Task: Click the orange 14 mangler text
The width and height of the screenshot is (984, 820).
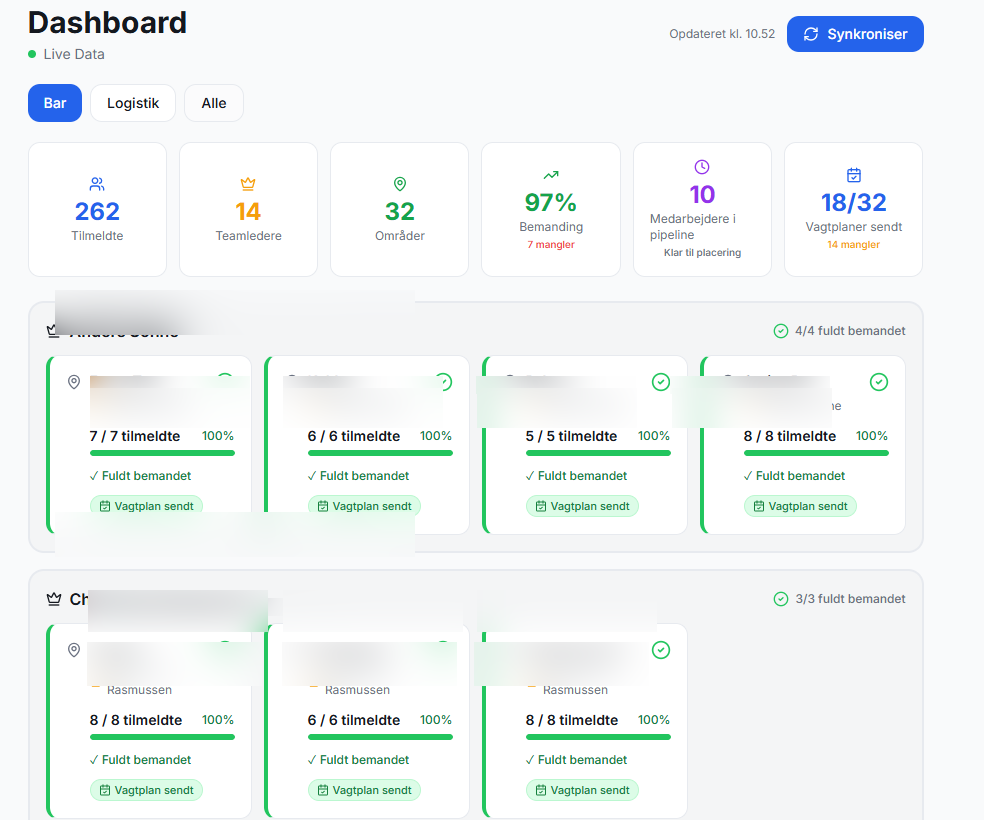Action: [x=853, y=245]
